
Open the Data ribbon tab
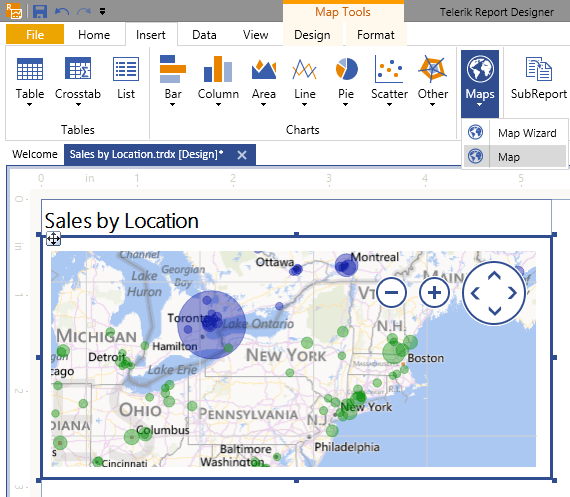[204, 35]
